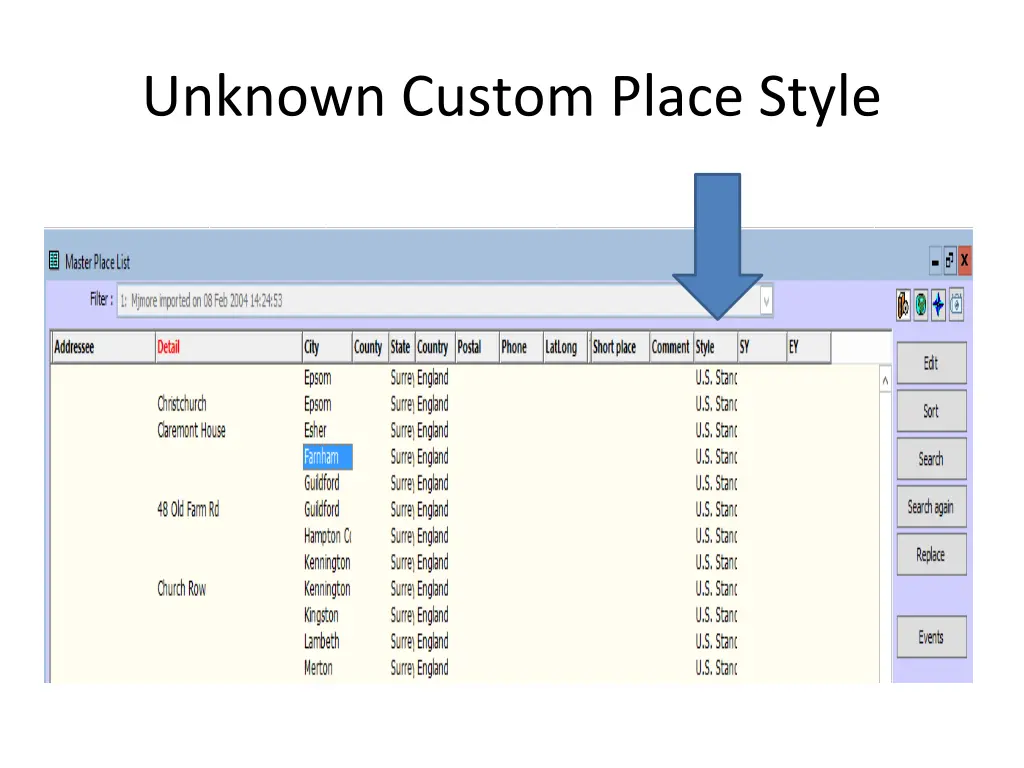This screenshot has width=1024, height=768.
Task: Click the Search again button
Action: pos(930,508)
